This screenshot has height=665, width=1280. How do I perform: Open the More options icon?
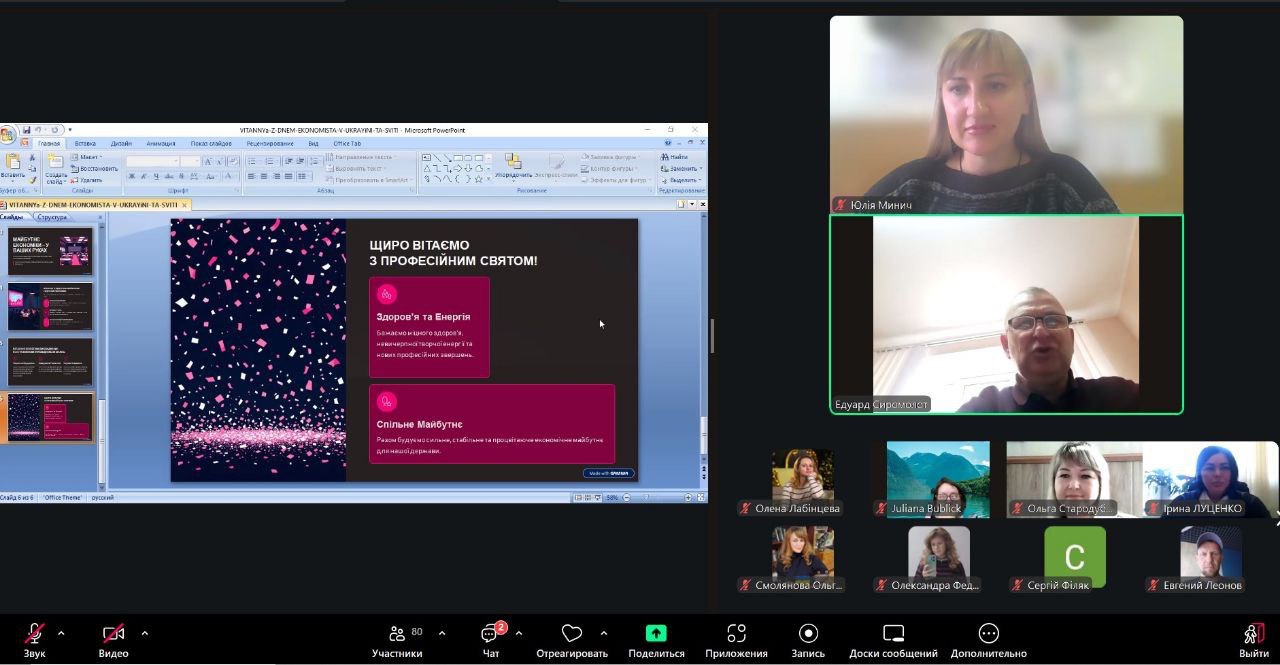[988, 634]
